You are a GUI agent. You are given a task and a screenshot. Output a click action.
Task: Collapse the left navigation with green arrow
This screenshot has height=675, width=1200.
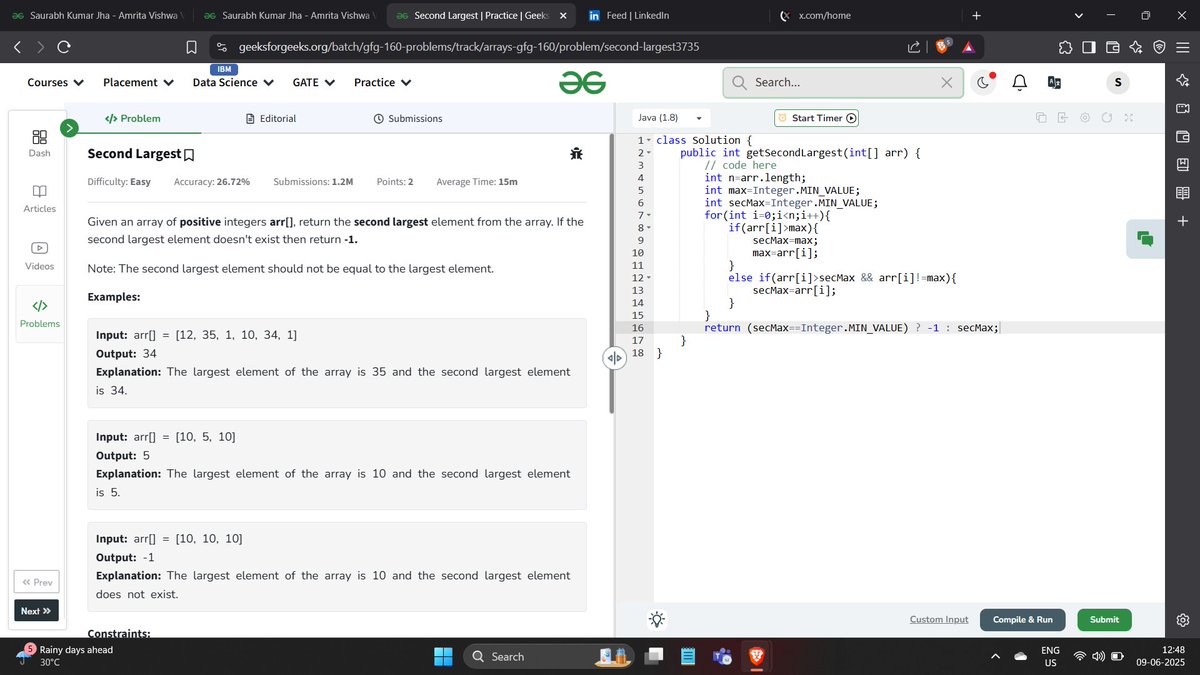point(69,127)
